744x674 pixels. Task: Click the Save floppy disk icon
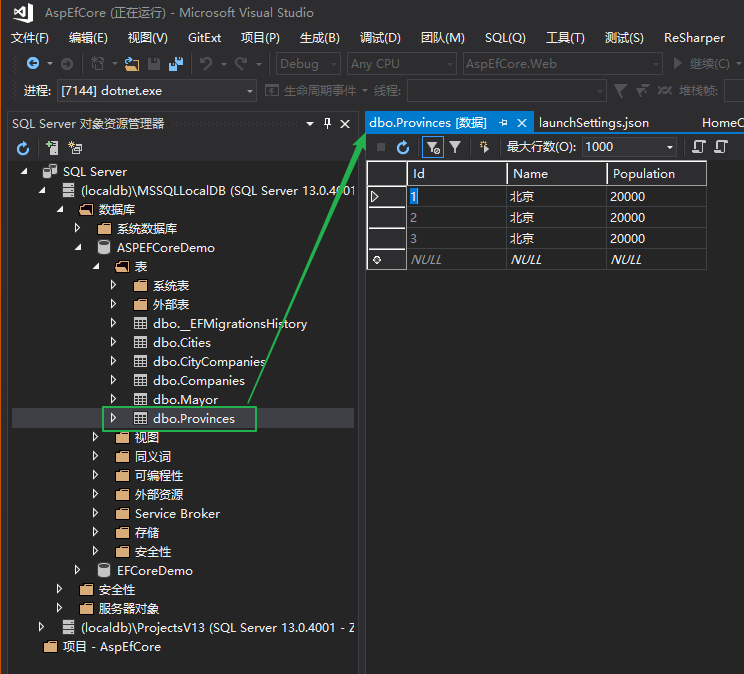pyautogui.click(x=154, y=64)
